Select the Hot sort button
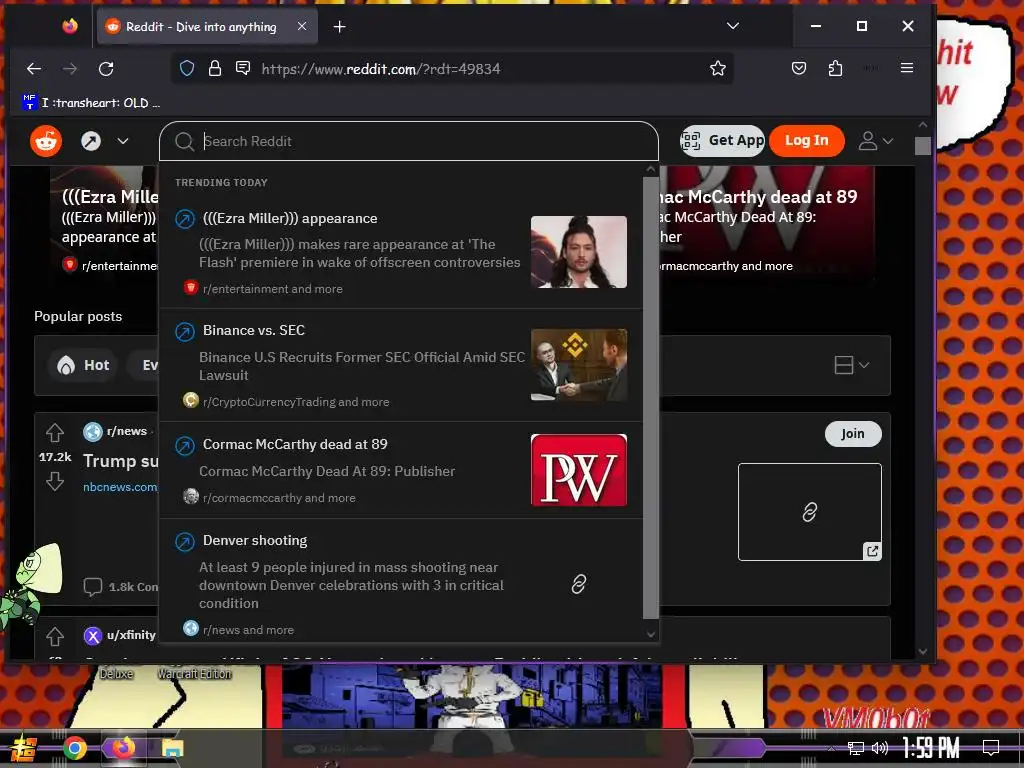This screenshot has height=768, width=1024. 83,365
